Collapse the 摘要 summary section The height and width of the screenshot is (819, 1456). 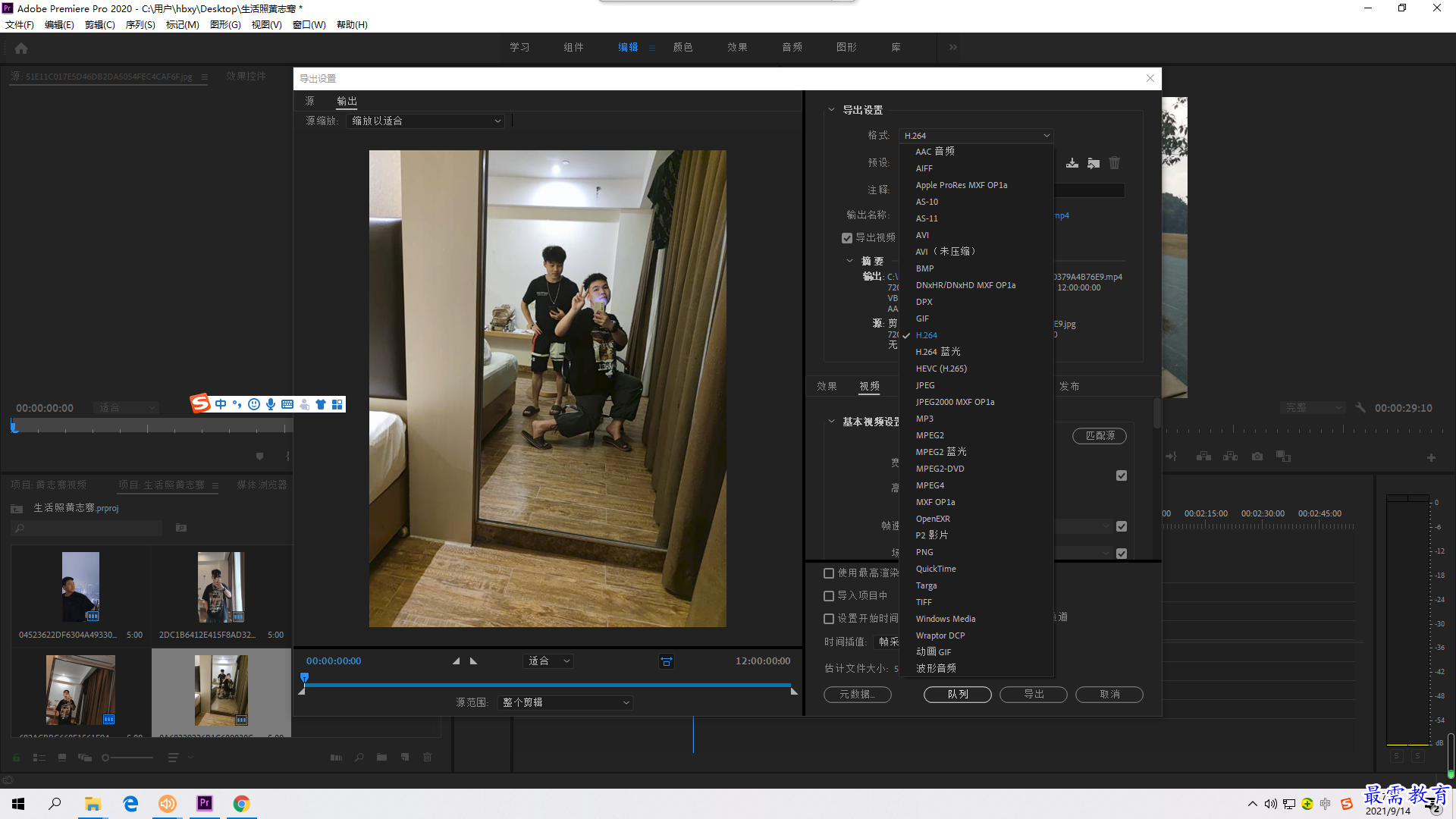tap(849, 261)
